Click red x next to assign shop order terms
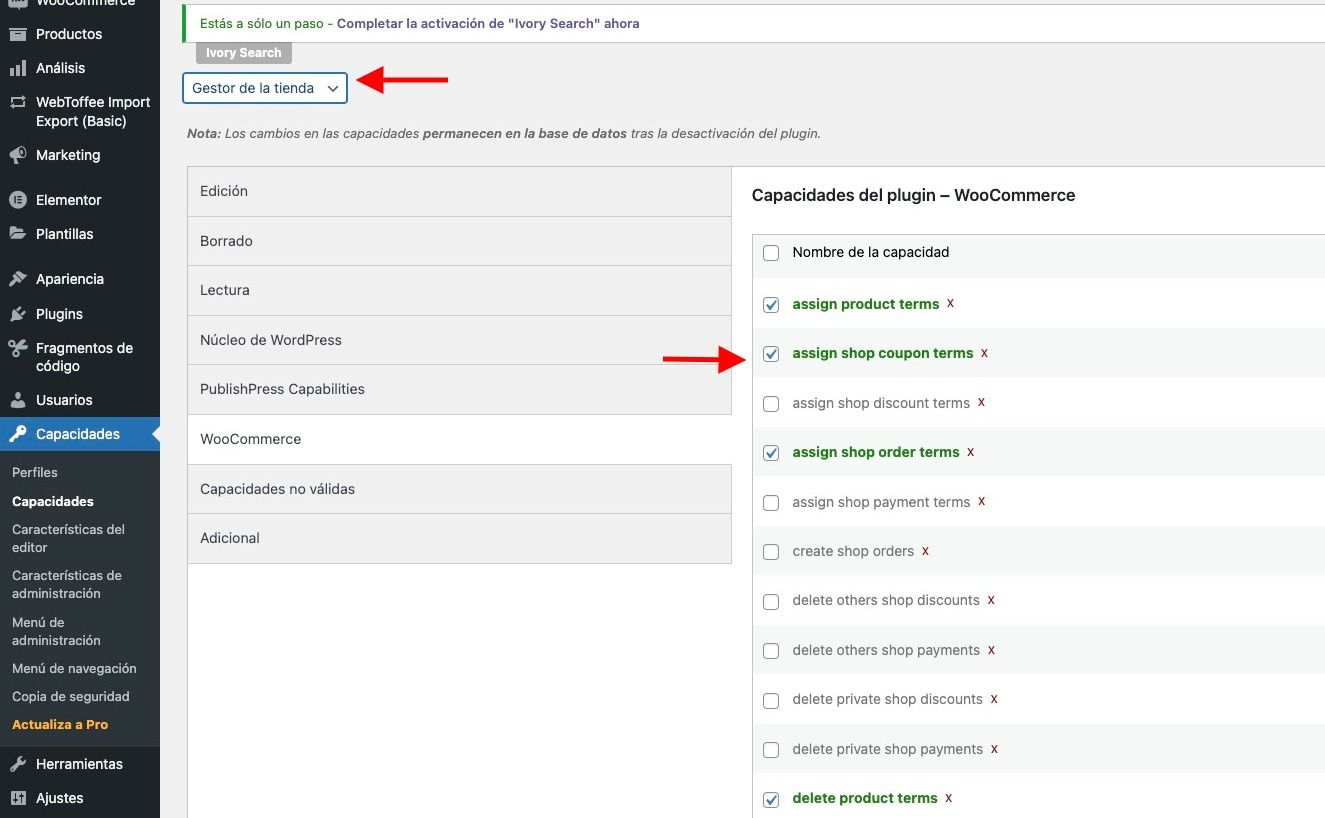The image size is (1325, 818). 970,452
